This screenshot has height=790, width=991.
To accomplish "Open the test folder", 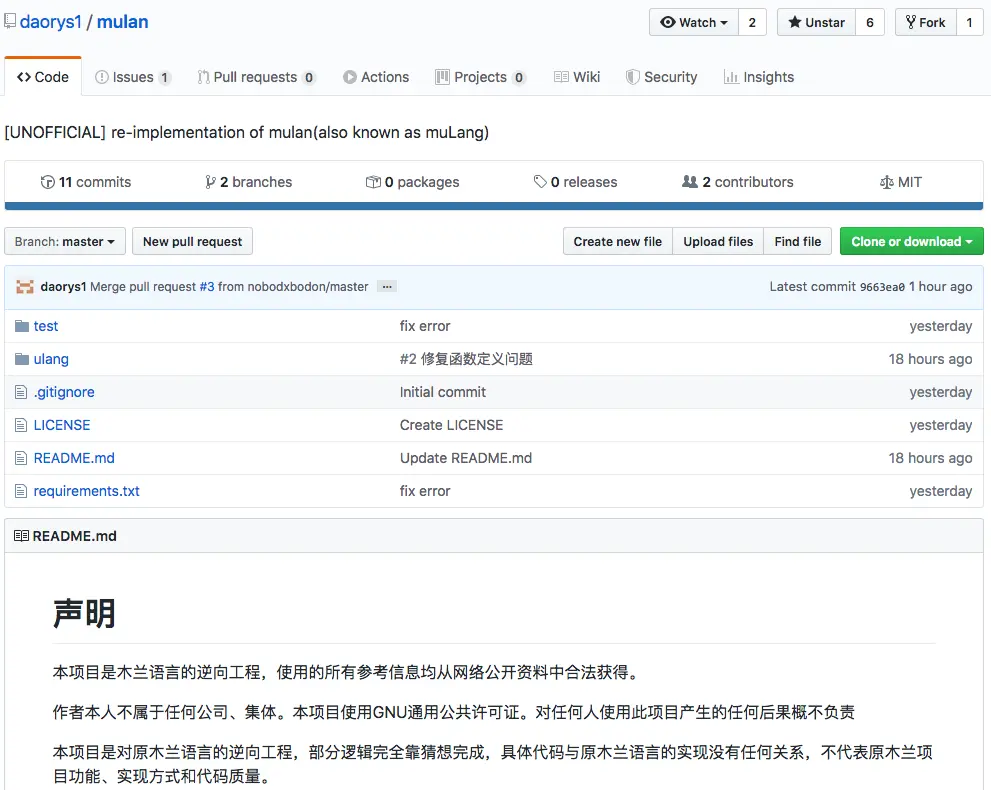I will pyautogui.click(x=46, y=326).
